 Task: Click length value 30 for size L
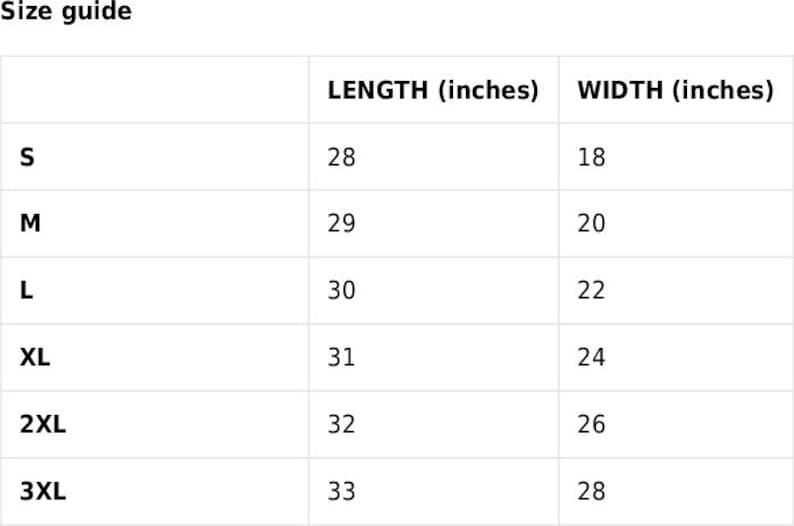(x=341, y=291)
